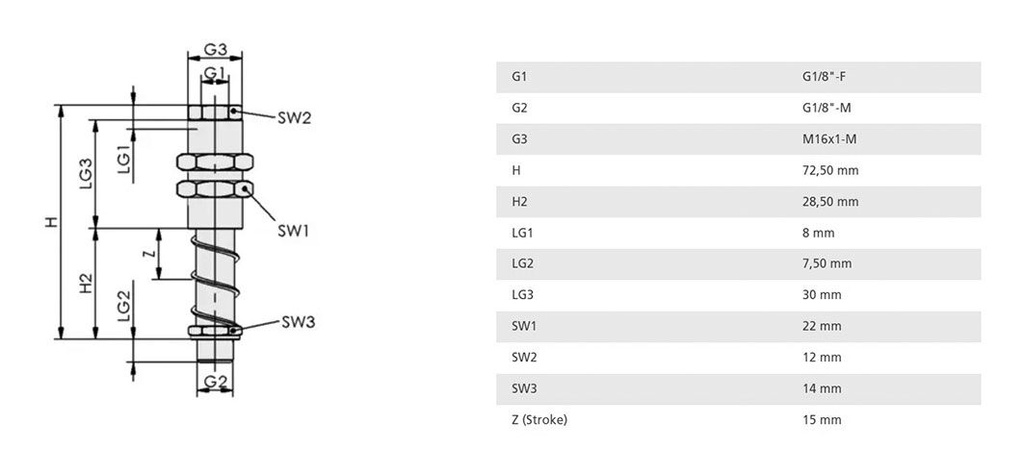1024x473 pixels.
Task: Click the SW1 label in the diagram
Action: (293, 231)
